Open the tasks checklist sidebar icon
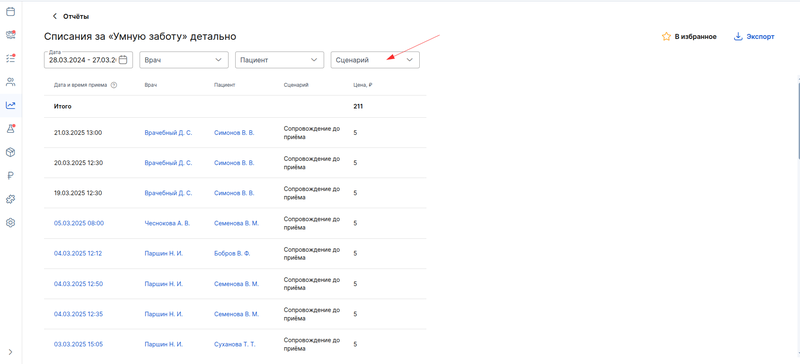 [x=10, y=58]
